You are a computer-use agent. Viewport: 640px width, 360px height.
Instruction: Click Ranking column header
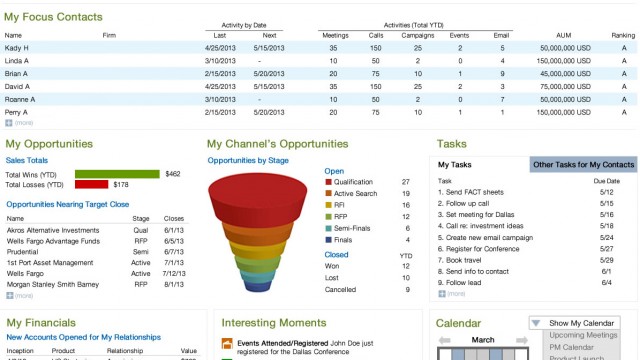point(623,36)
